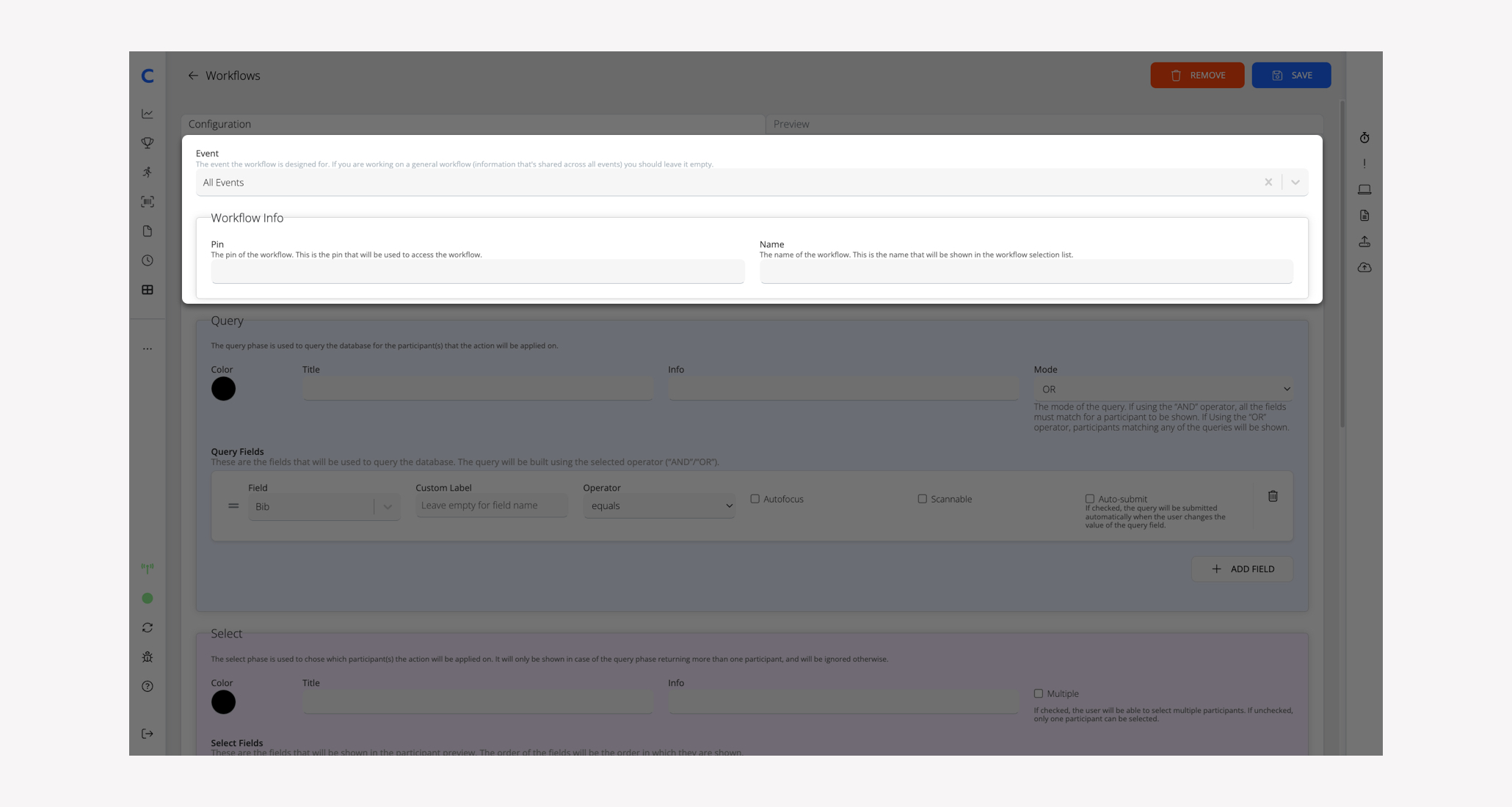This screenshot has height=807, width=1512.
Task: Open the three-dots more sidebar icon
Action: 148,348
